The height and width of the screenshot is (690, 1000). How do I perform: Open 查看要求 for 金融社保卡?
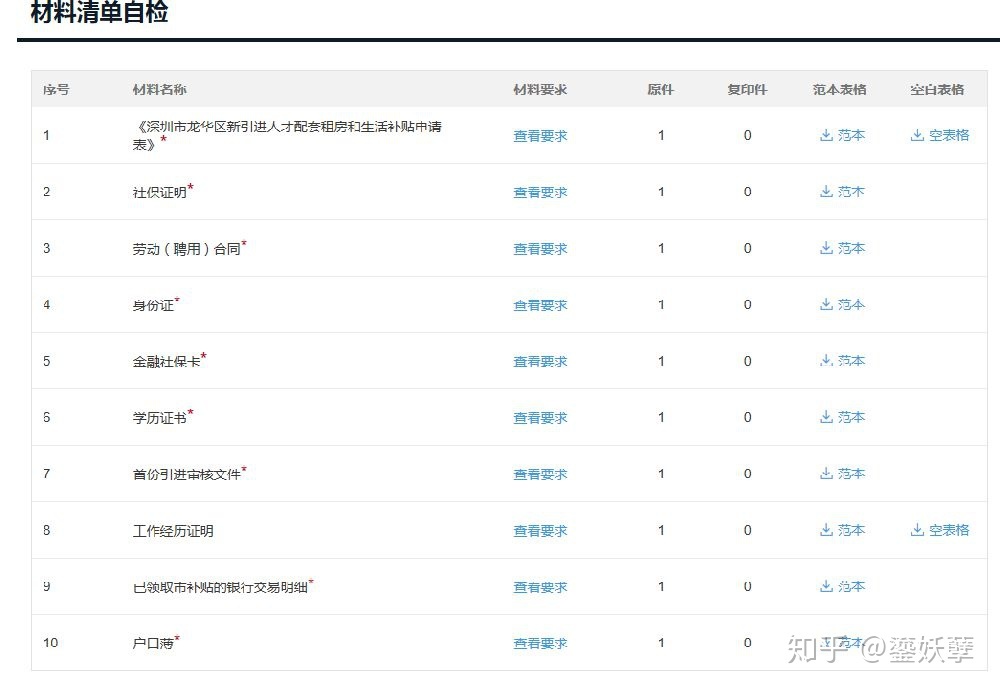tap(540, 362)
